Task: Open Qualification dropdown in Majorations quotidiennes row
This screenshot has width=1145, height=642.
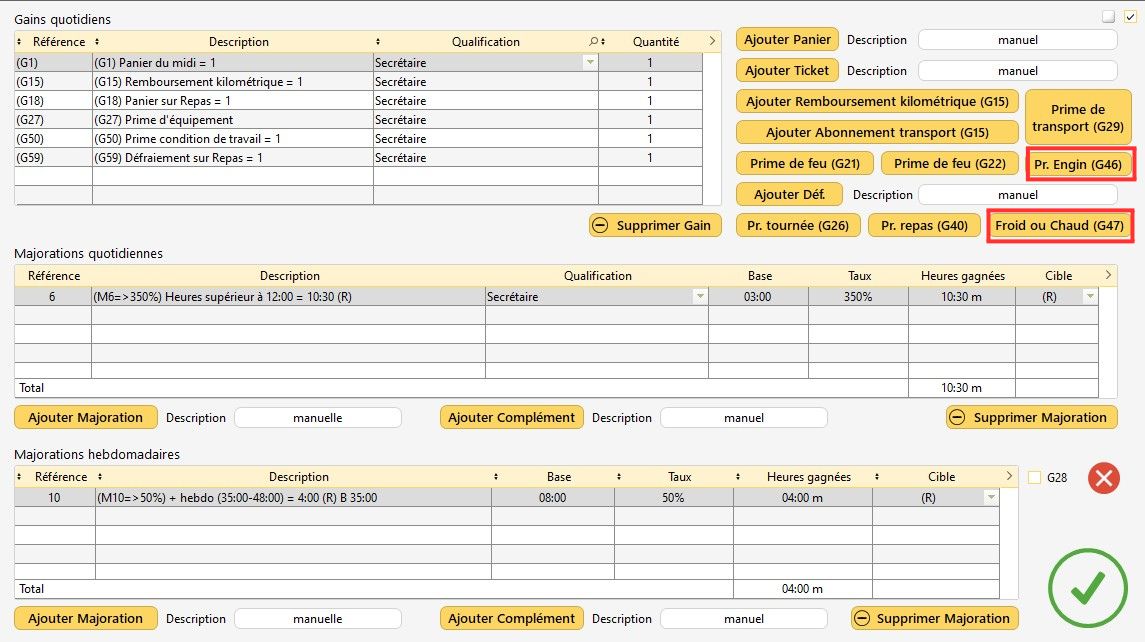Action: (x=699, y=297)
